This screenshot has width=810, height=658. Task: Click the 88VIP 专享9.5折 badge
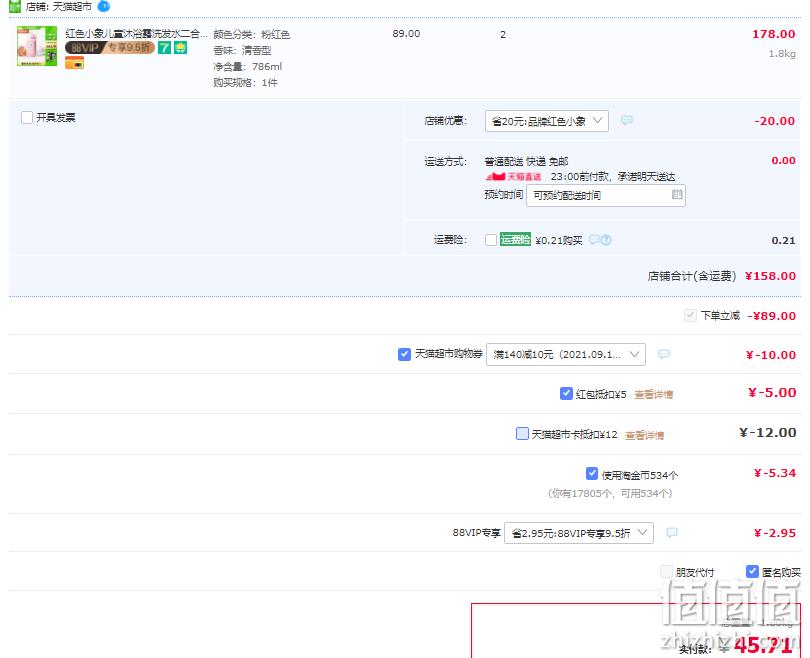(110, 48)
